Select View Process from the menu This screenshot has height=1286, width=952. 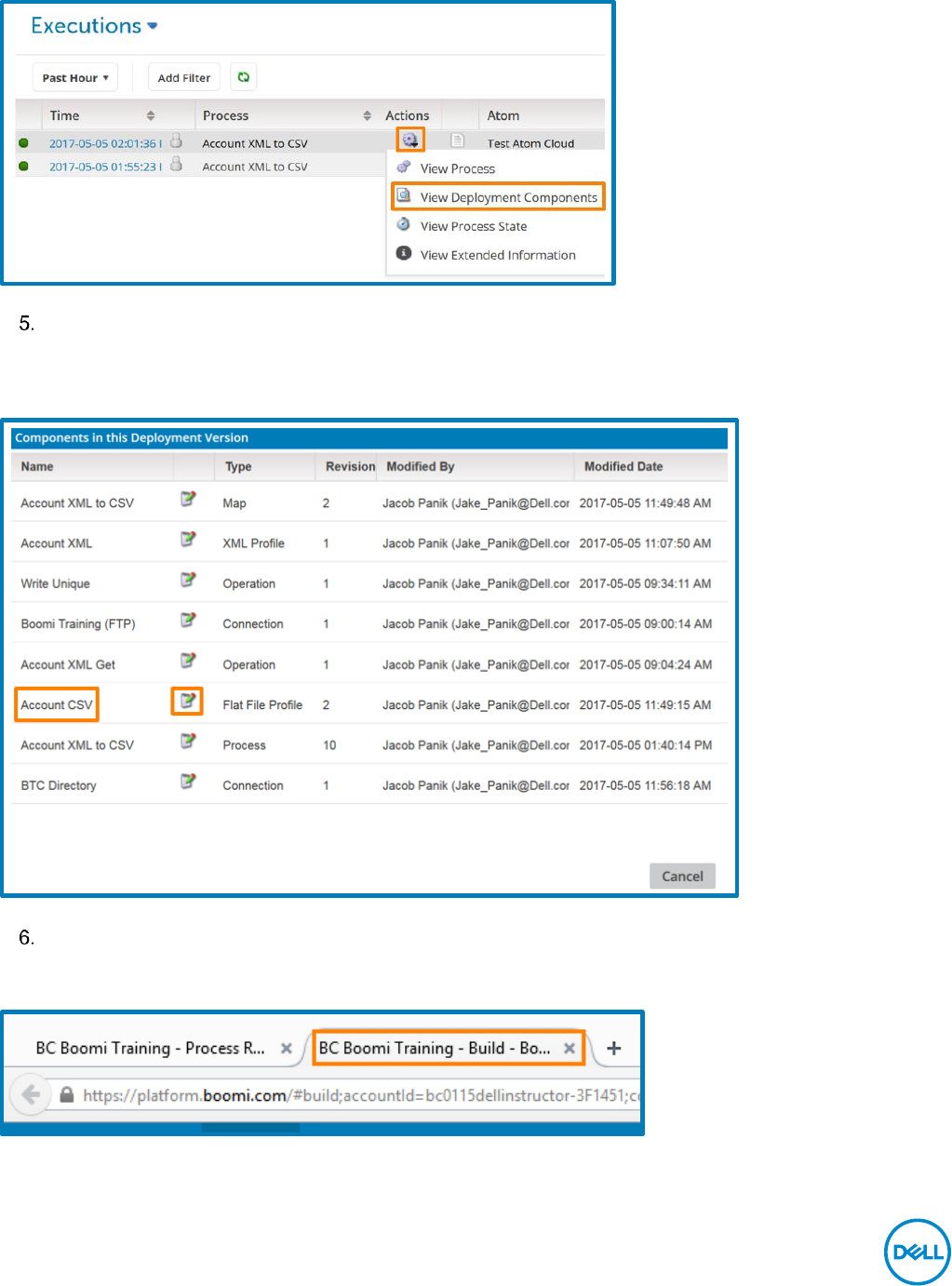coord(457,168)
